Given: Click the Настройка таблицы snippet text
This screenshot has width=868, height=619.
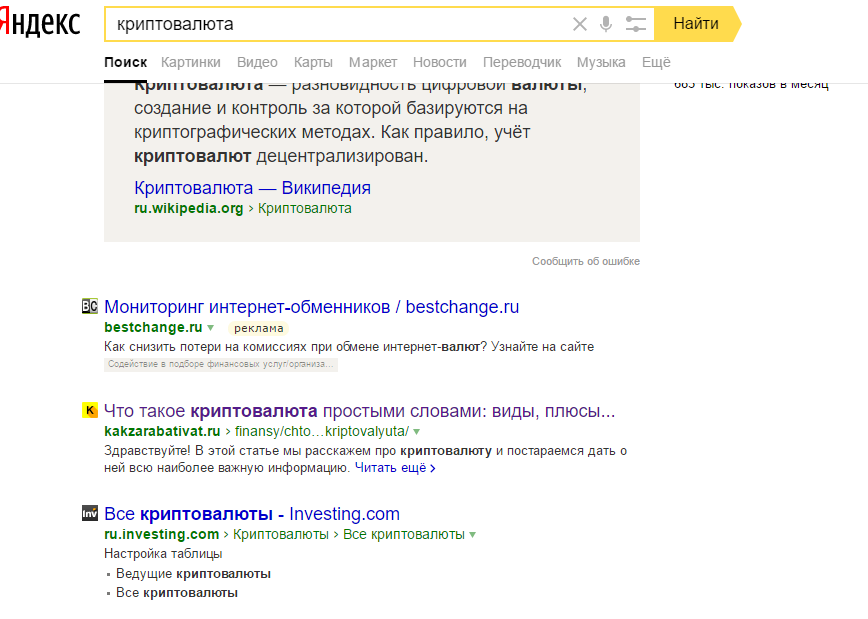Looking at the screenshot, I should [x=163, y=554].
